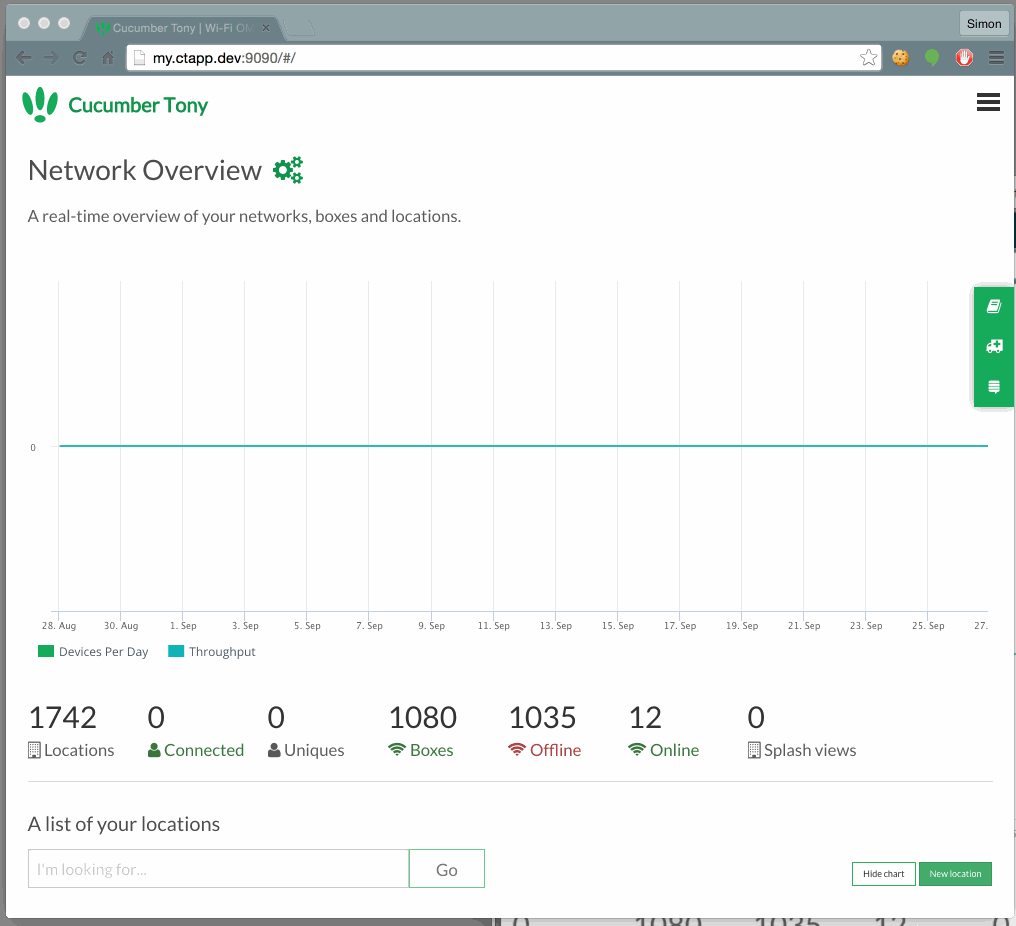The width and height of the screenshot is (1016, 926).
Task: Click the New location button
Action: tap(955, 874)
